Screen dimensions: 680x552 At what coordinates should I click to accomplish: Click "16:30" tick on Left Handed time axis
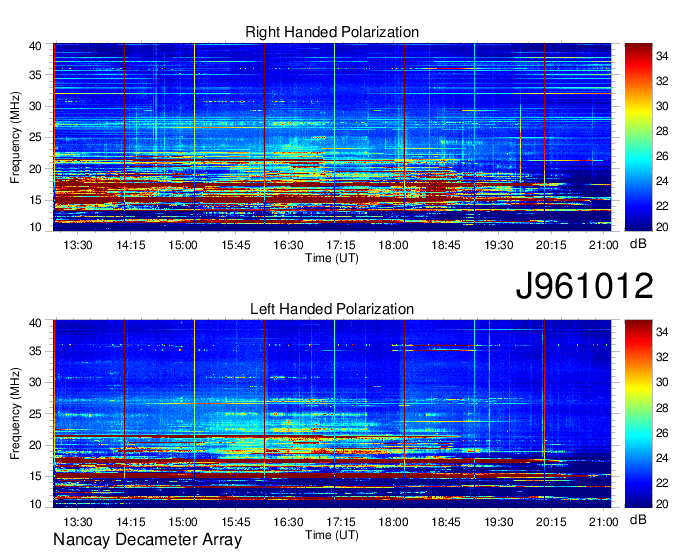pyautogui.click(x=288, y=522)
